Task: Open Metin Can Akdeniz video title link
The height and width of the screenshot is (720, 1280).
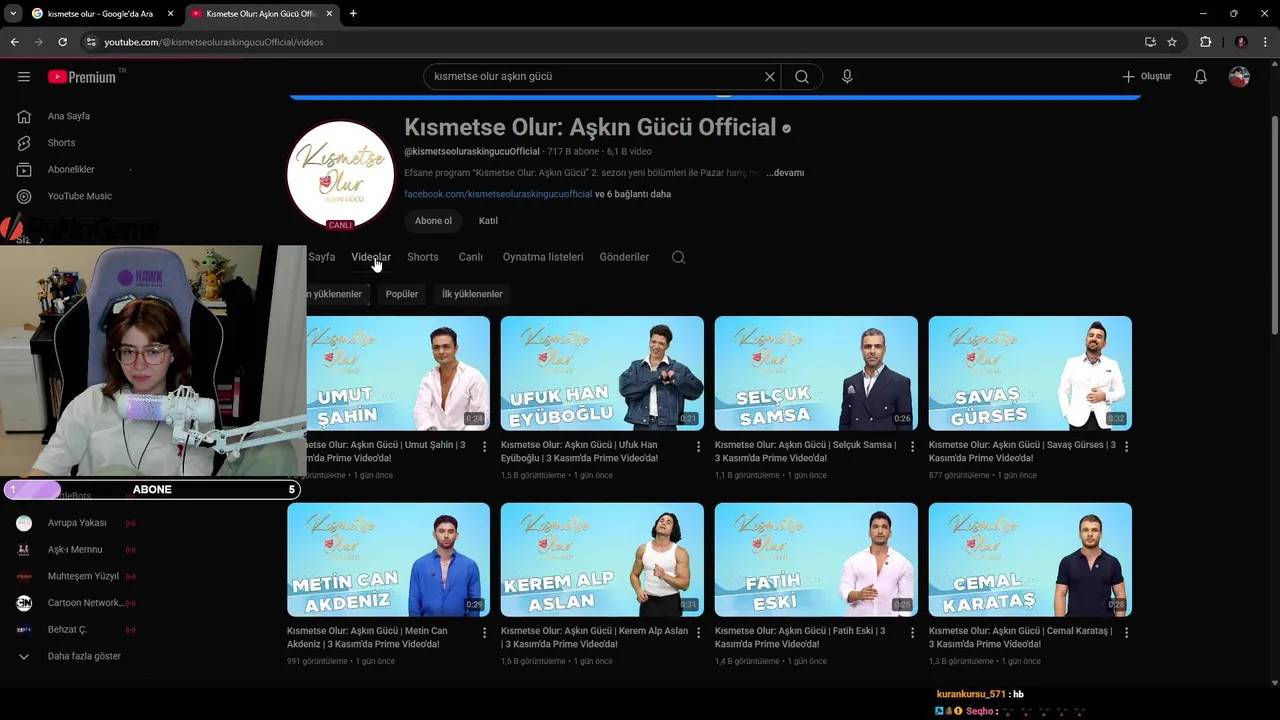Action: (x=367, y=637)
